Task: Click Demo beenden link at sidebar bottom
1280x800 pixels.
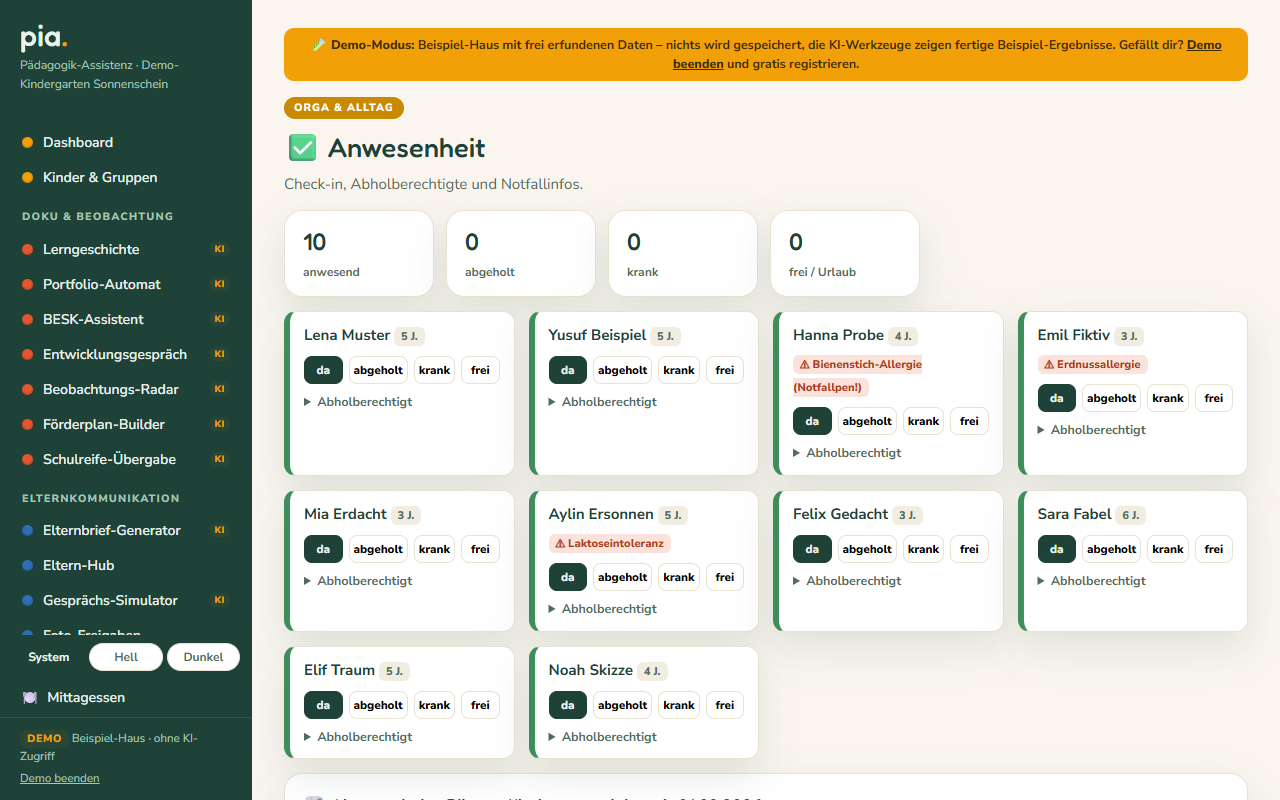Action: click(x=60, y=778)
